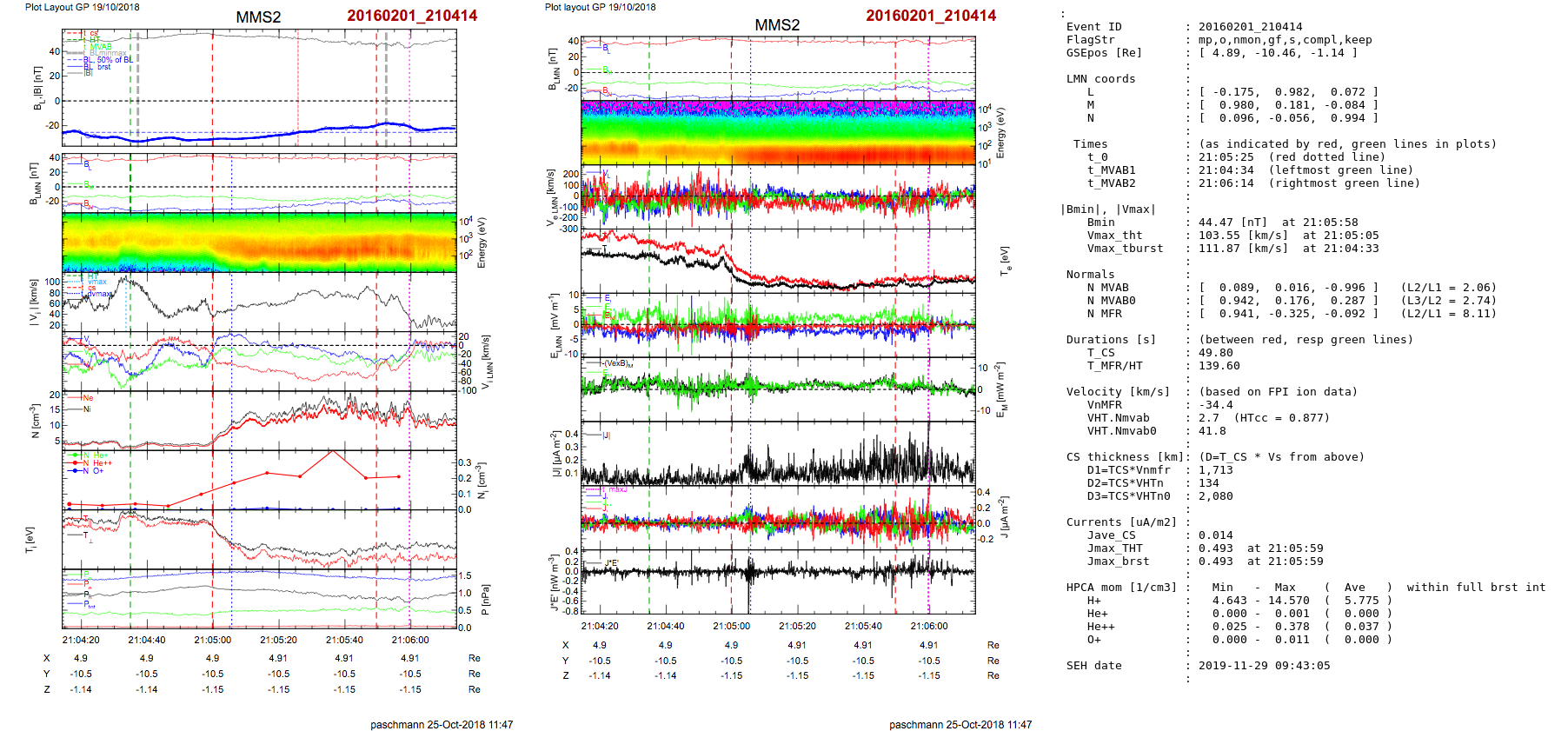Click the MMS2 title above the left plot

click(258, 17)
